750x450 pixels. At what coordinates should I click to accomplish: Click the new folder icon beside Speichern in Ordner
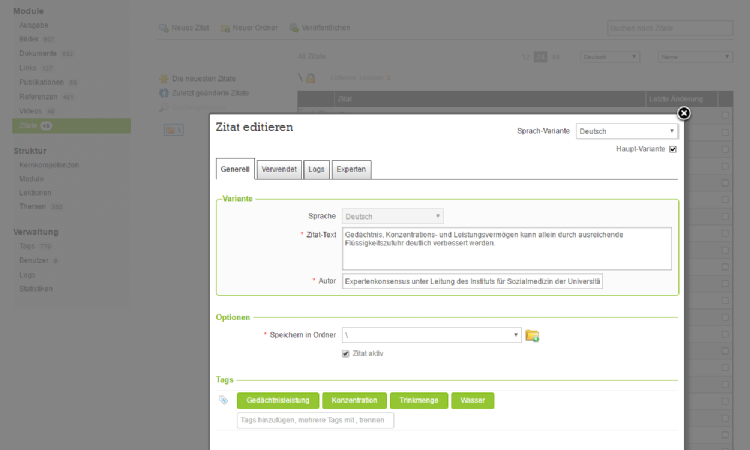pos(533,336)
